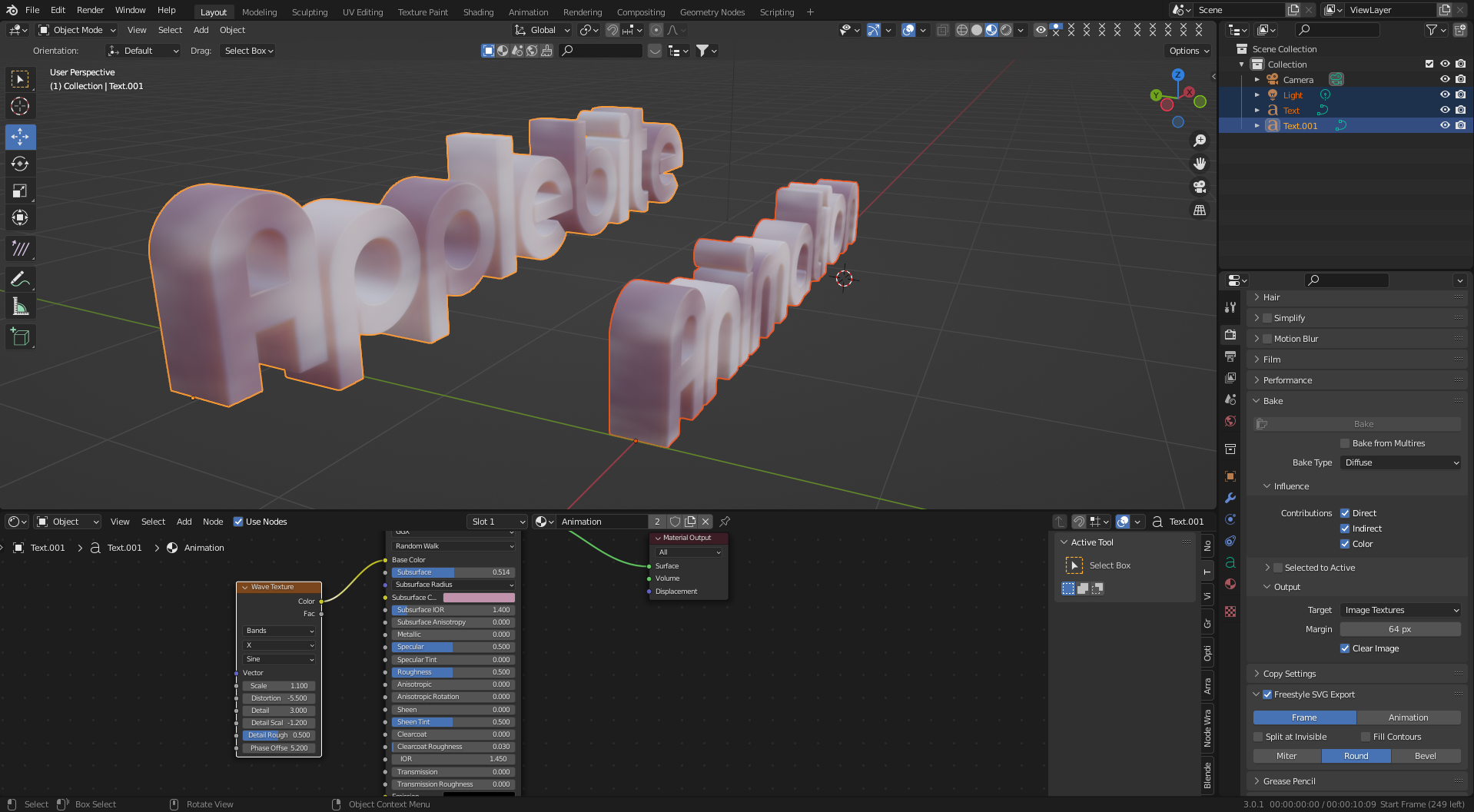Disable Light object in renders

coord(1460,94)
